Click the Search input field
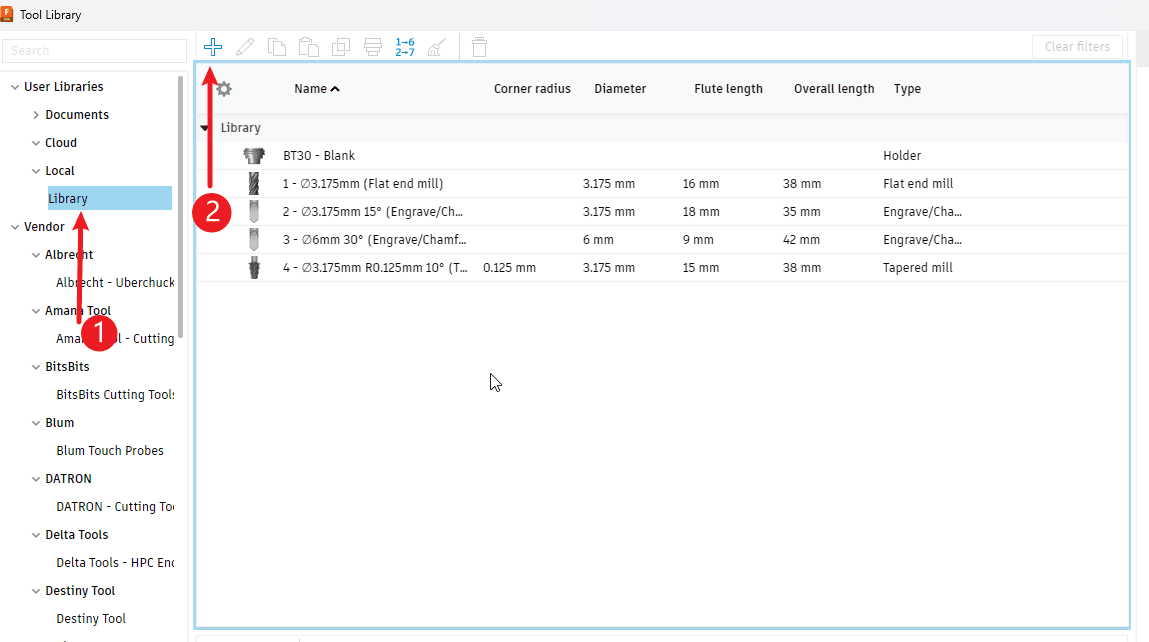Image resolution: width=1149 pixels, height=642 pixels. [94, 51]
